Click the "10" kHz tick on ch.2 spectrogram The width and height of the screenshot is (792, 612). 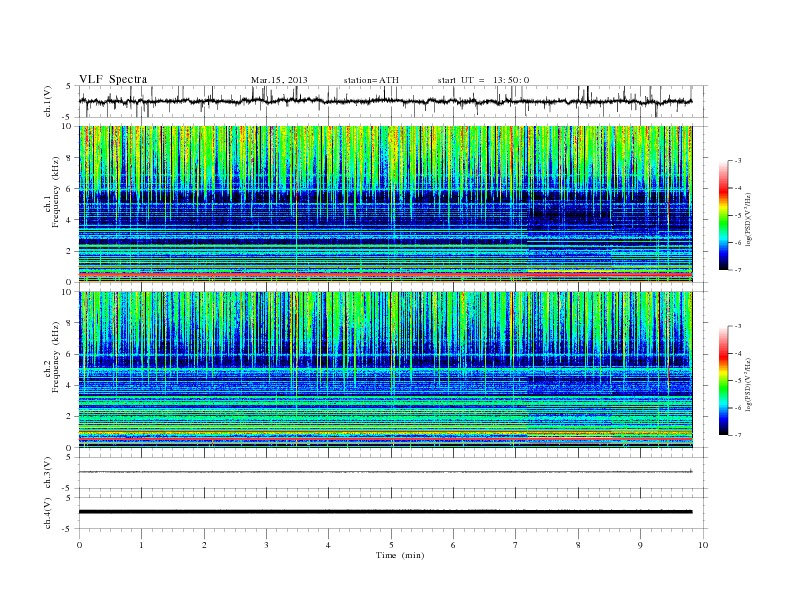coord(69,292)
